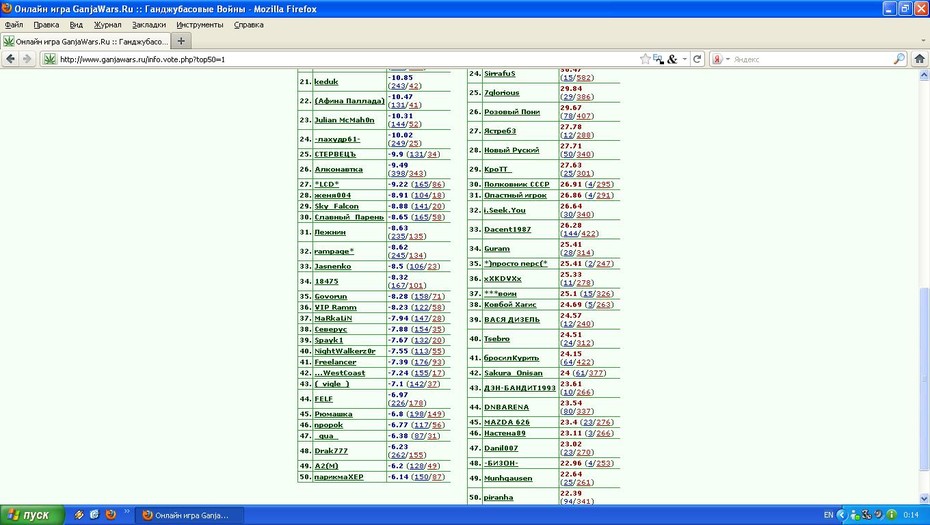Image resolution: width=930 pixels, height=525 pixels.
Task: Open the MAZDA 626 player link
Action: (x=507, y=422)
